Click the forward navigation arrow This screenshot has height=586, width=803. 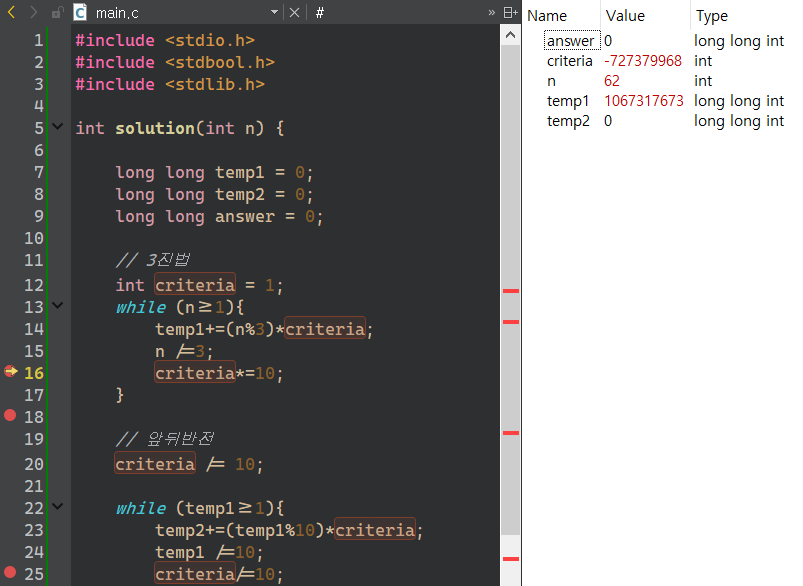(33, 12)
